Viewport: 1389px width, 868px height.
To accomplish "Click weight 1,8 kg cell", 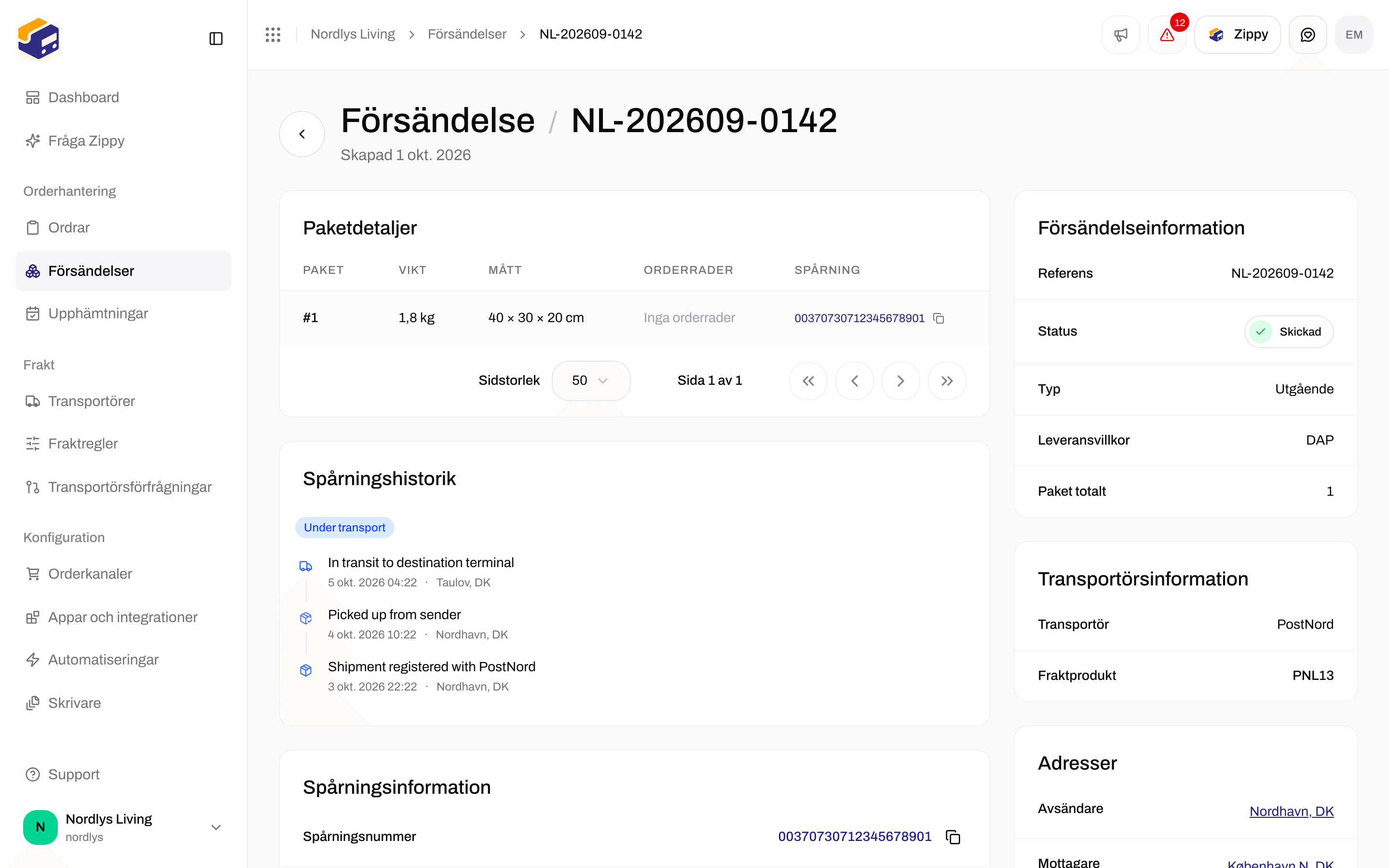I will click(416, 317).
